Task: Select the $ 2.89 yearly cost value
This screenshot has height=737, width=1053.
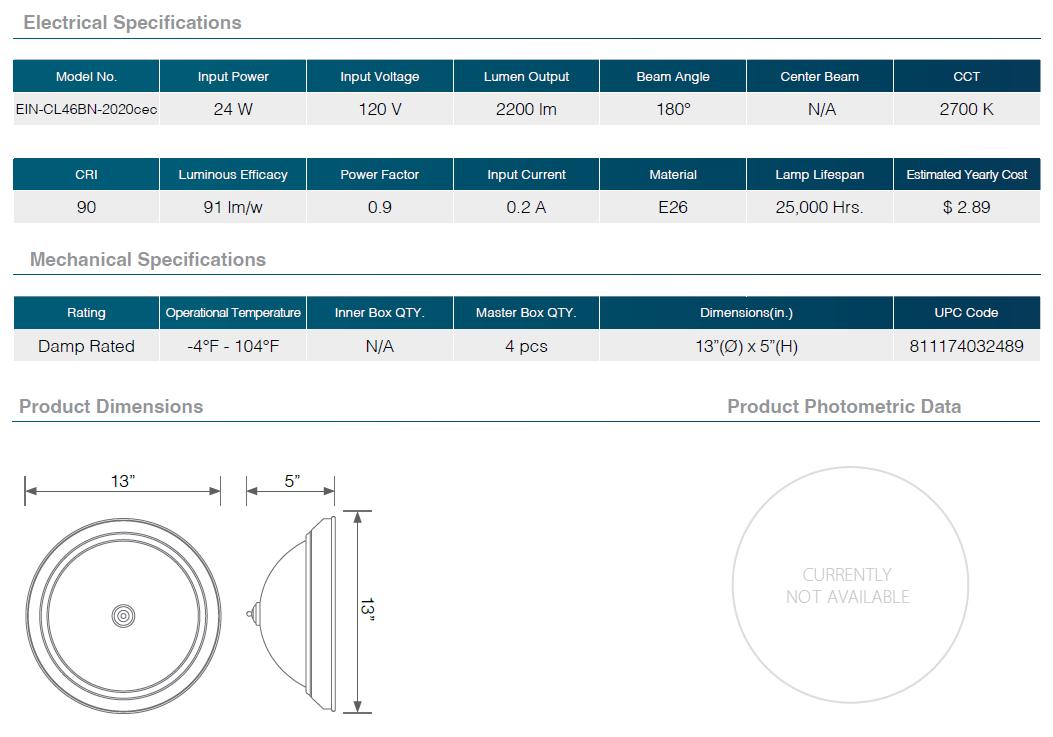Action: (966, 208)
